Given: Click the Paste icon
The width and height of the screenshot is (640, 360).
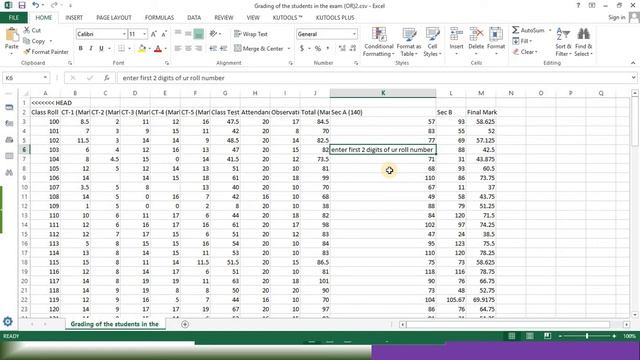Looking at the screenshot, I should [x=11, y=35].
